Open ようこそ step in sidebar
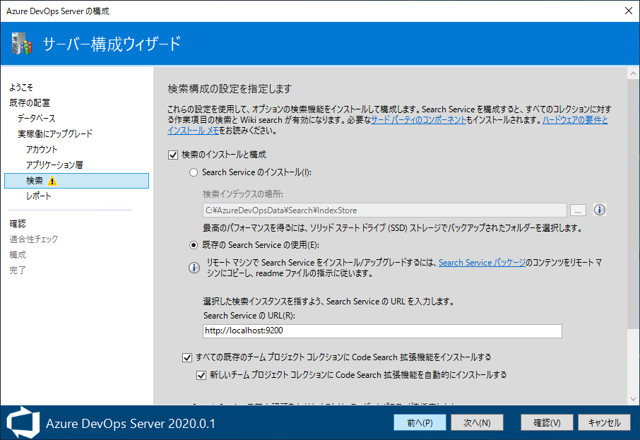The image size is (640, 440). (21, 87)
